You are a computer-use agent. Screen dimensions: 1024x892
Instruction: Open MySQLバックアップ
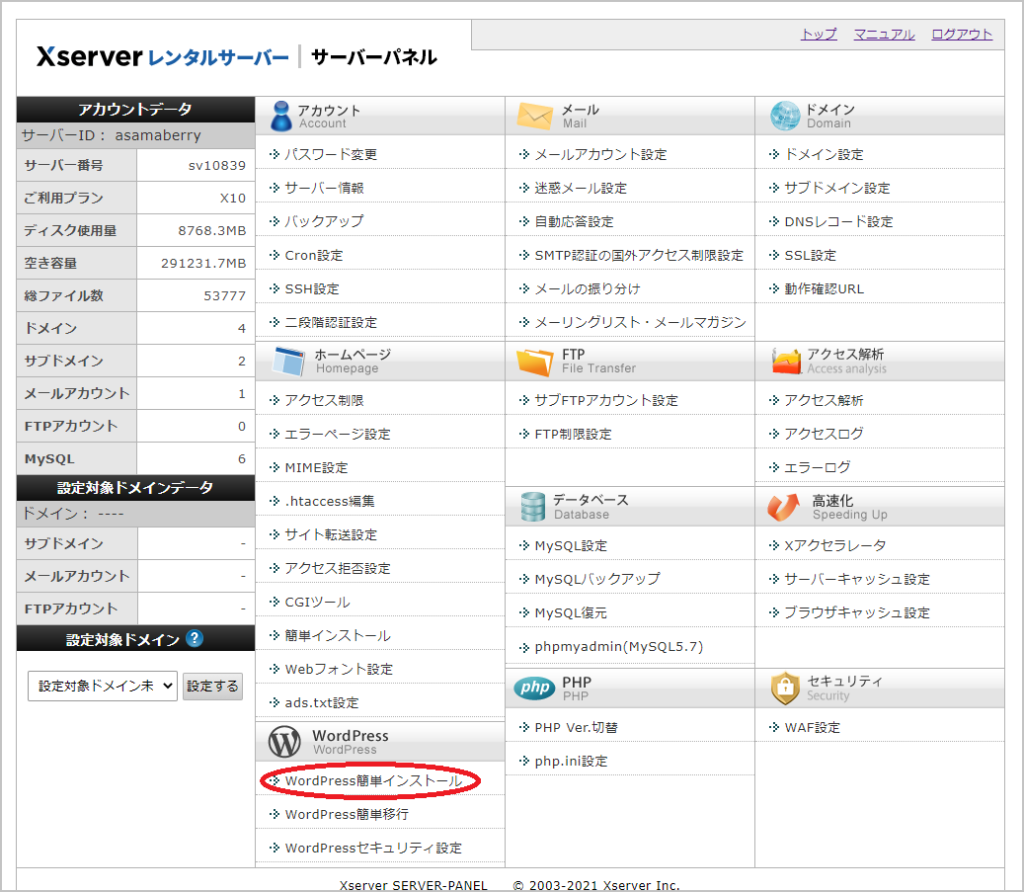click(598, 579)
